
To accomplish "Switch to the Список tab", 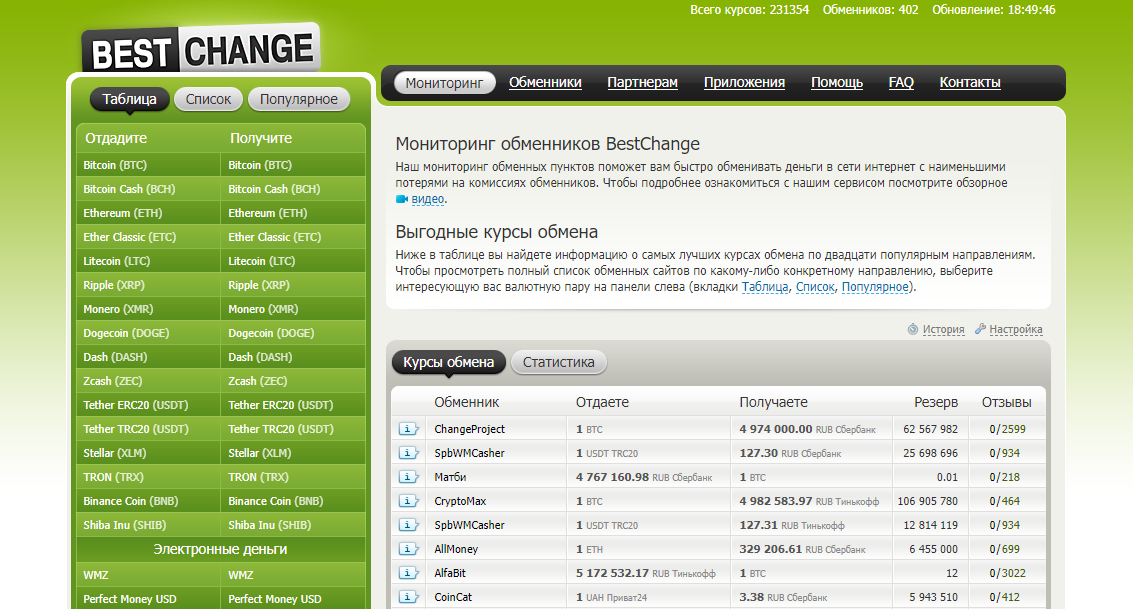I will pyautogui.click(x=208, y=99).
